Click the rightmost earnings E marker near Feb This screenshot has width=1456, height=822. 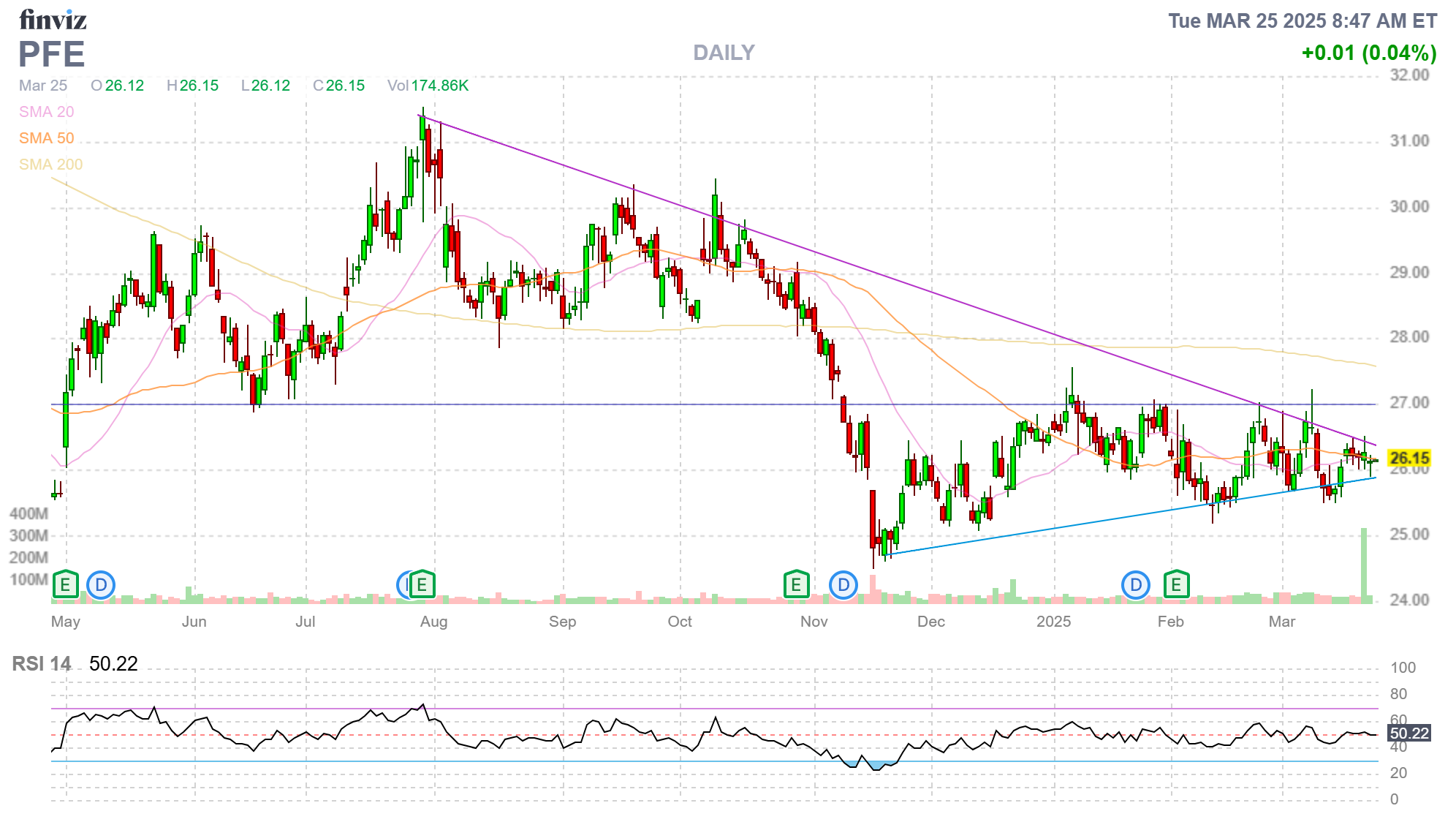[1176, 584]
